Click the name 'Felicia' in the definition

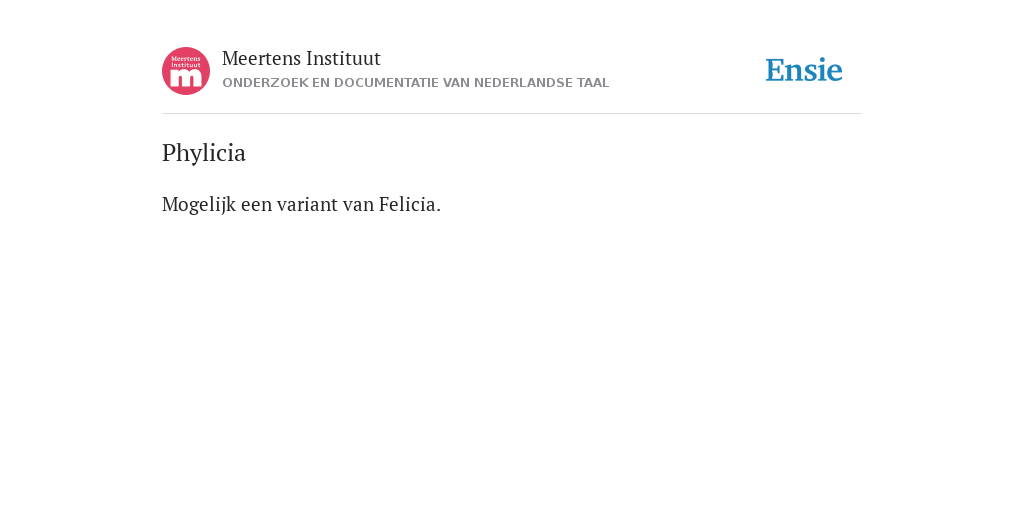pyautogui.click(x=408, y=204)
